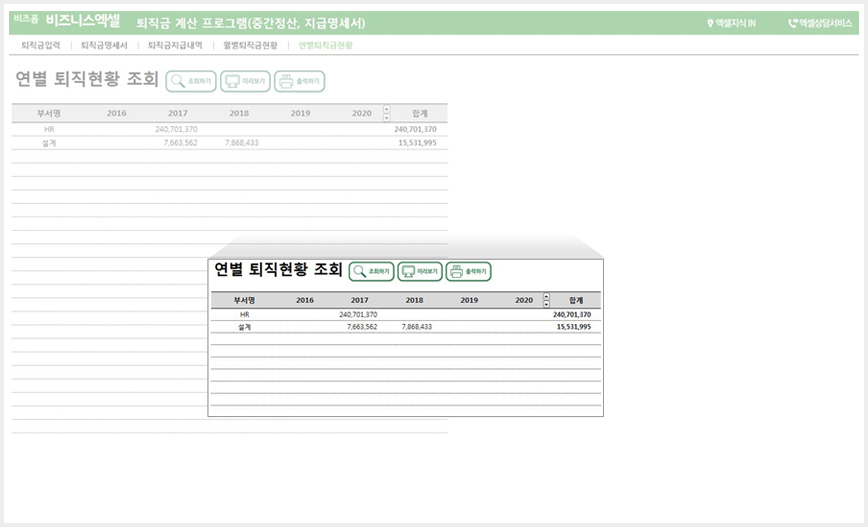Open the 퇴직금입력 tab
868x527 pixels.
[x=40, y=45]
